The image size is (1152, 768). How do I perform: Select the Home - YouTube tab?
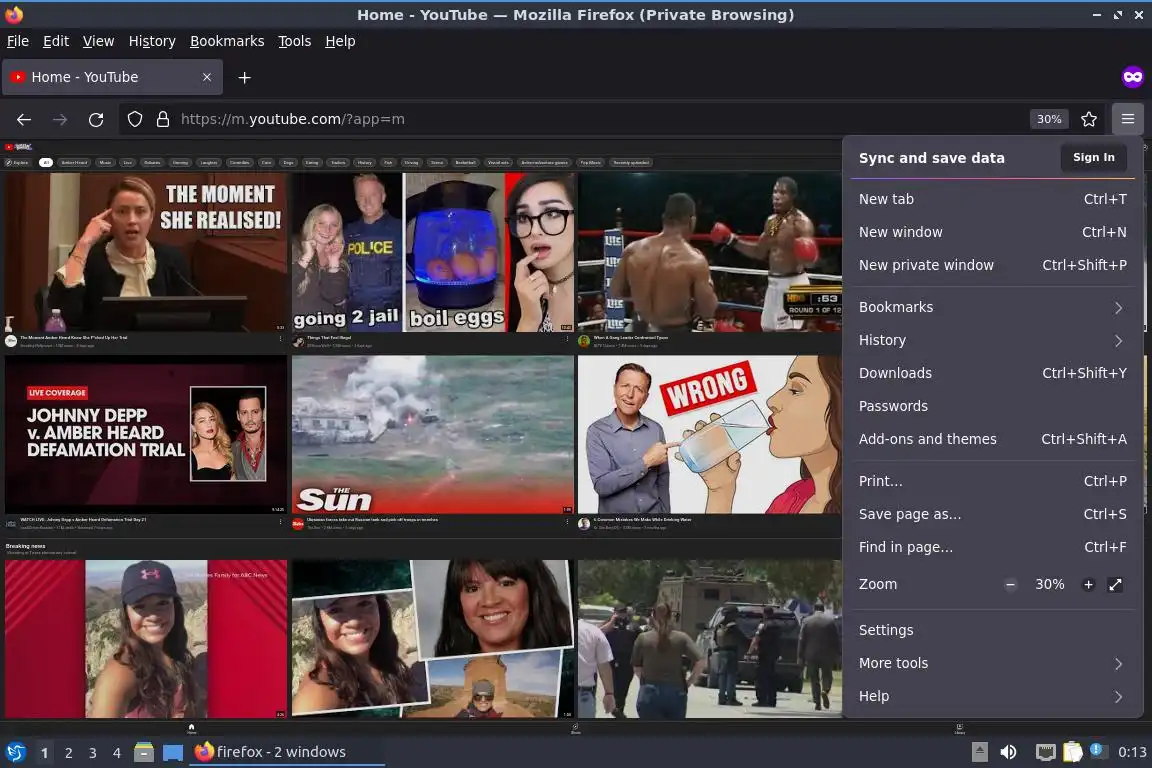[112, 77]
